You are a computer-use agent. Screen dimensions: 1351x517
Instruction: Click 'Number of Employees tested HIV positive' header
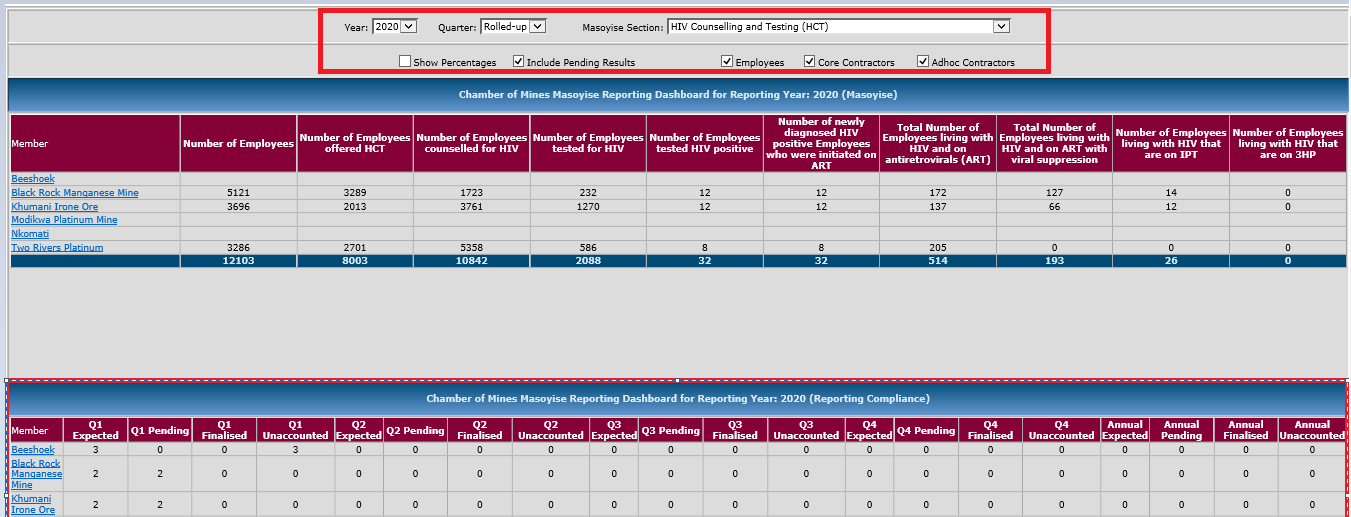point(705,143)
